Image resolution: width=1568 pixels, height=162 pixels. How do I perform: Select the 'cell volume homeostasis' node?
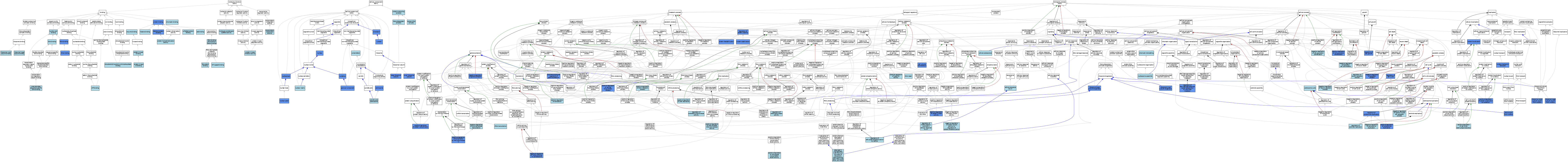coord(922,65)
